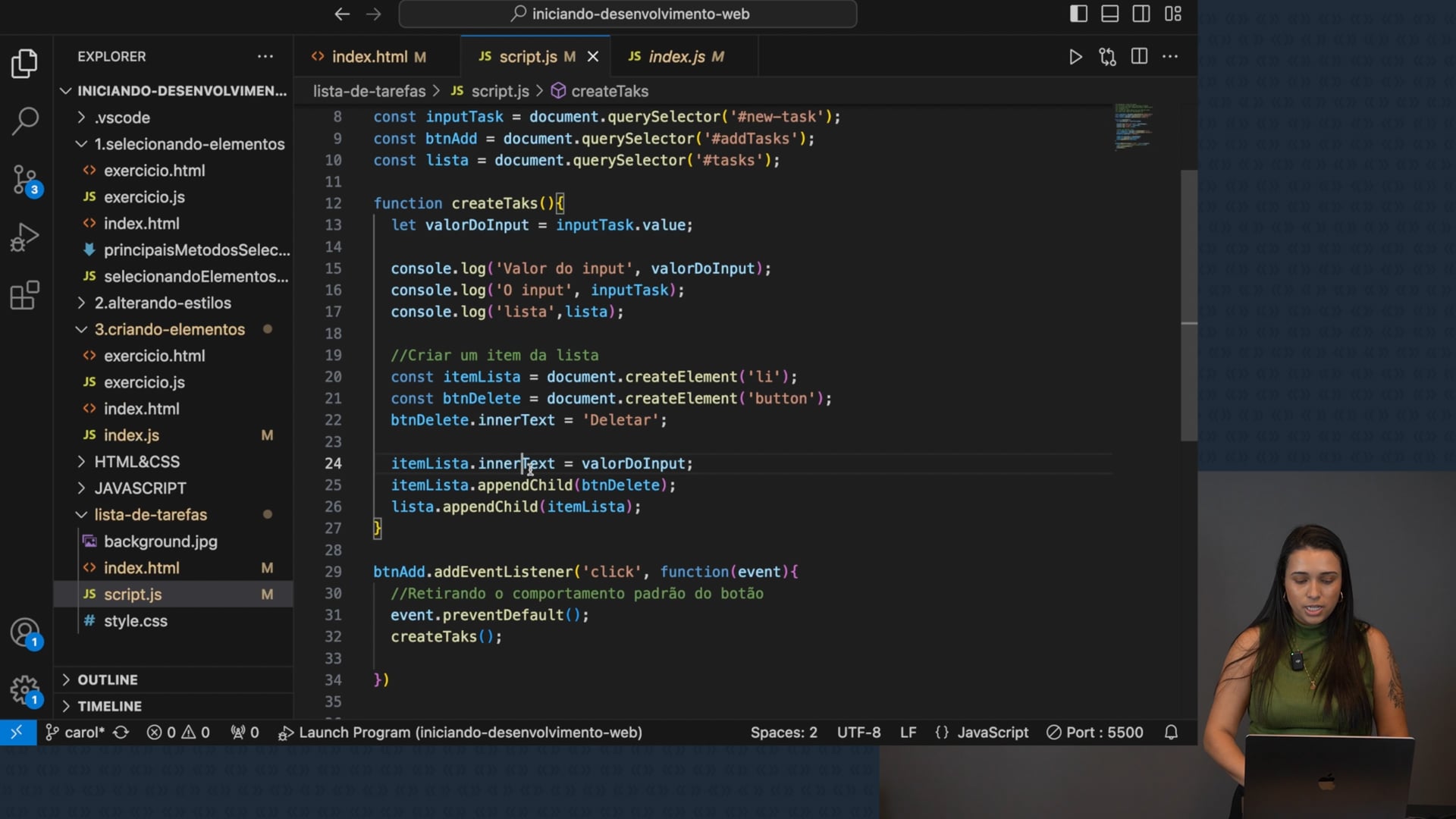The image size is (1456, 819).
Task: Open notifications bell in status bar
Action: point(1171,733)
